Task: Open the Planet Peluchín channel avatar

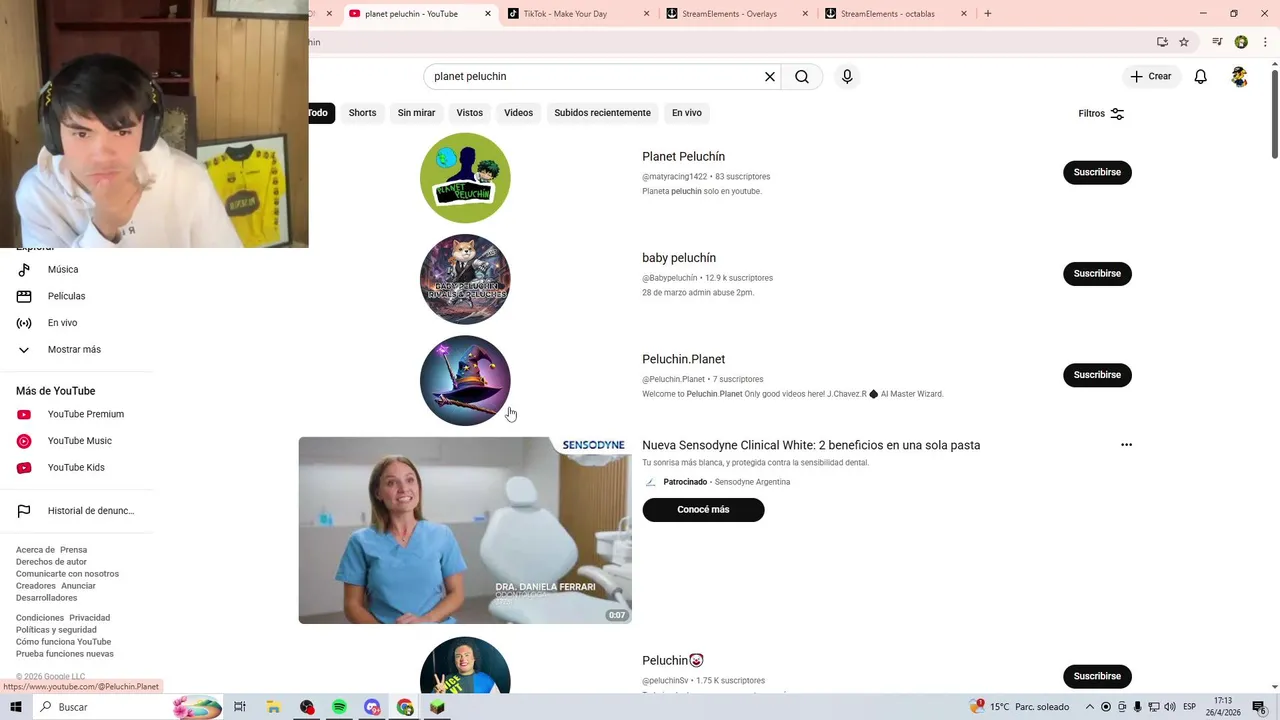Action: pyautogui.click(x=465, y=178)
